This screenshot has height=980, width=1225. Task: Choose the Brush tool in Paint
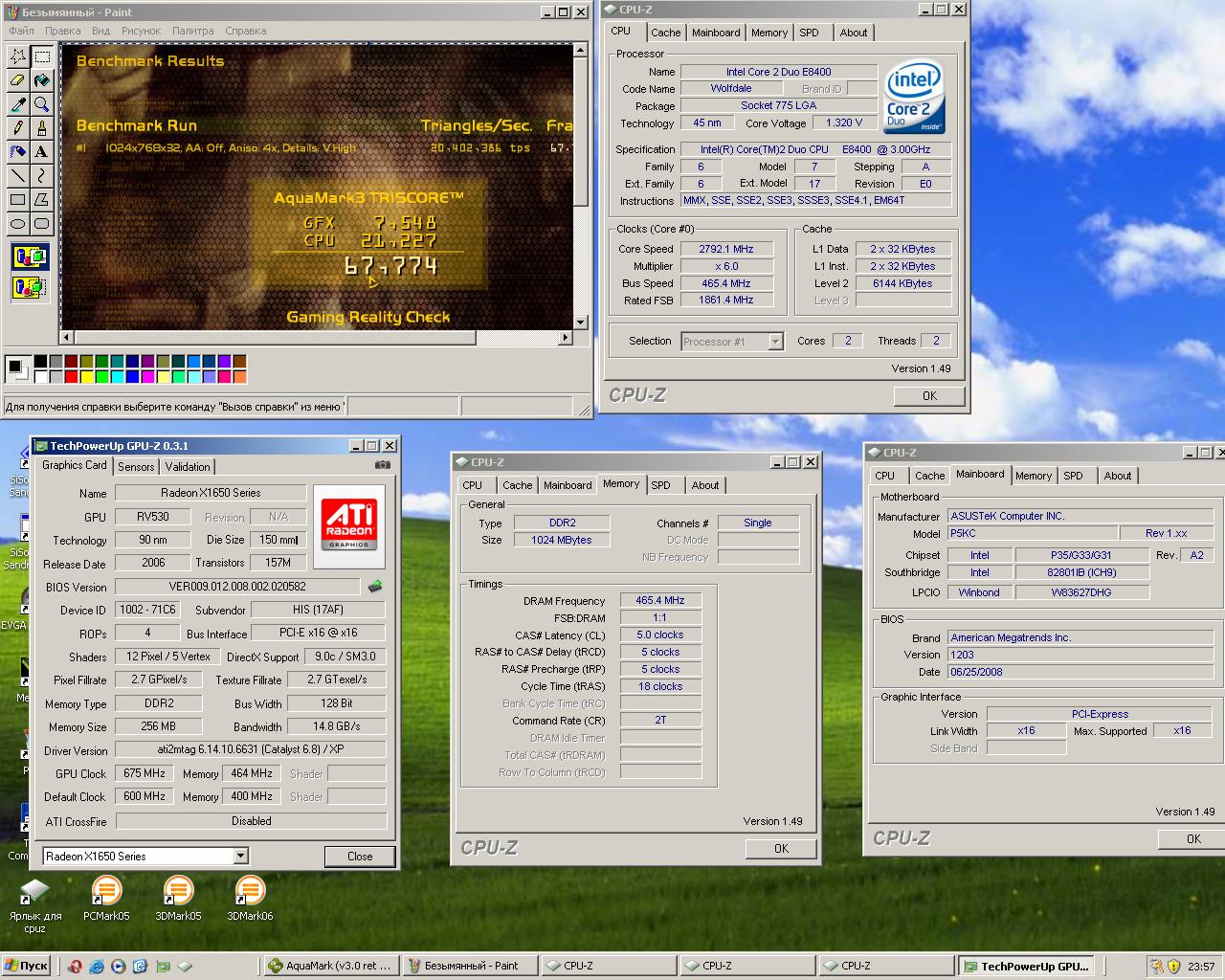[42, 128]
